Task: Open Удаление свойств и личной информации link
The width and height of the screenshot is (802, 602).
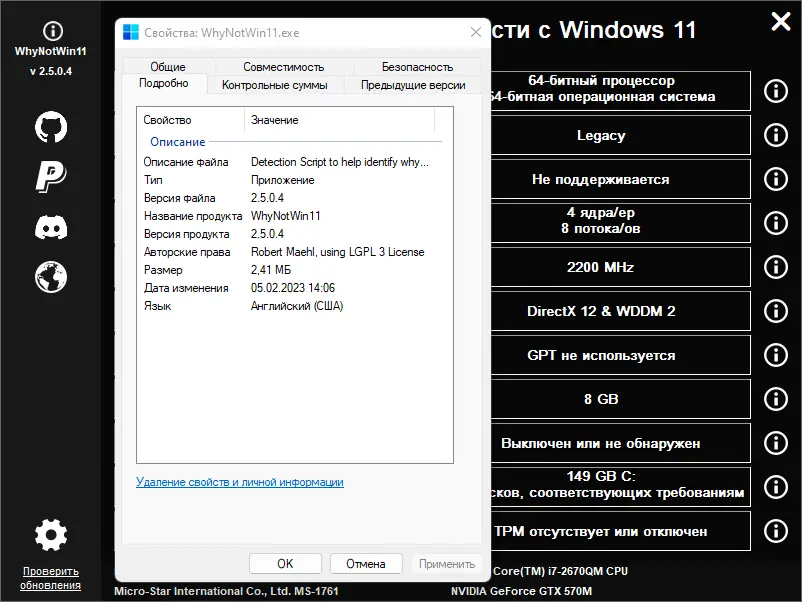Action: point(240,482)
